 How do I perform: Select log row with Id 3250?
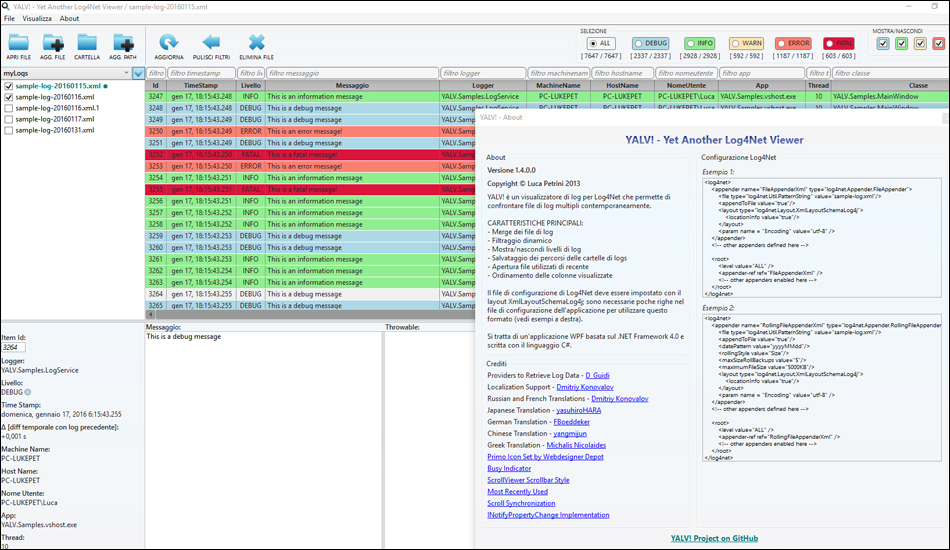[310, 131]
